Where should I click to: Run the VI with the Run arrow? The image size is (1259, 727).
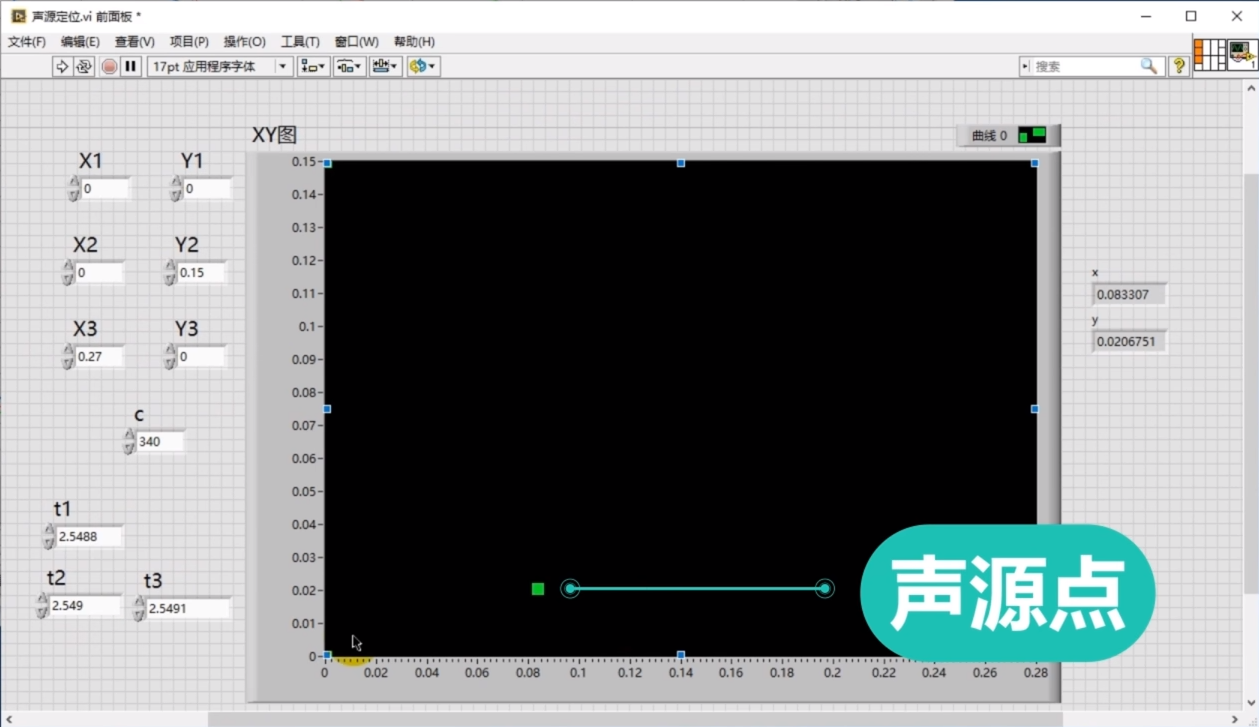tap(62, 66)
